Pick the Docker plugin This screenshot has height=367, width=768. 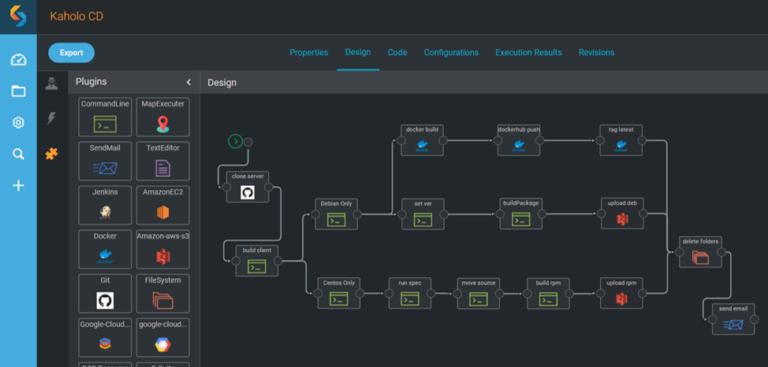(105, 249)
